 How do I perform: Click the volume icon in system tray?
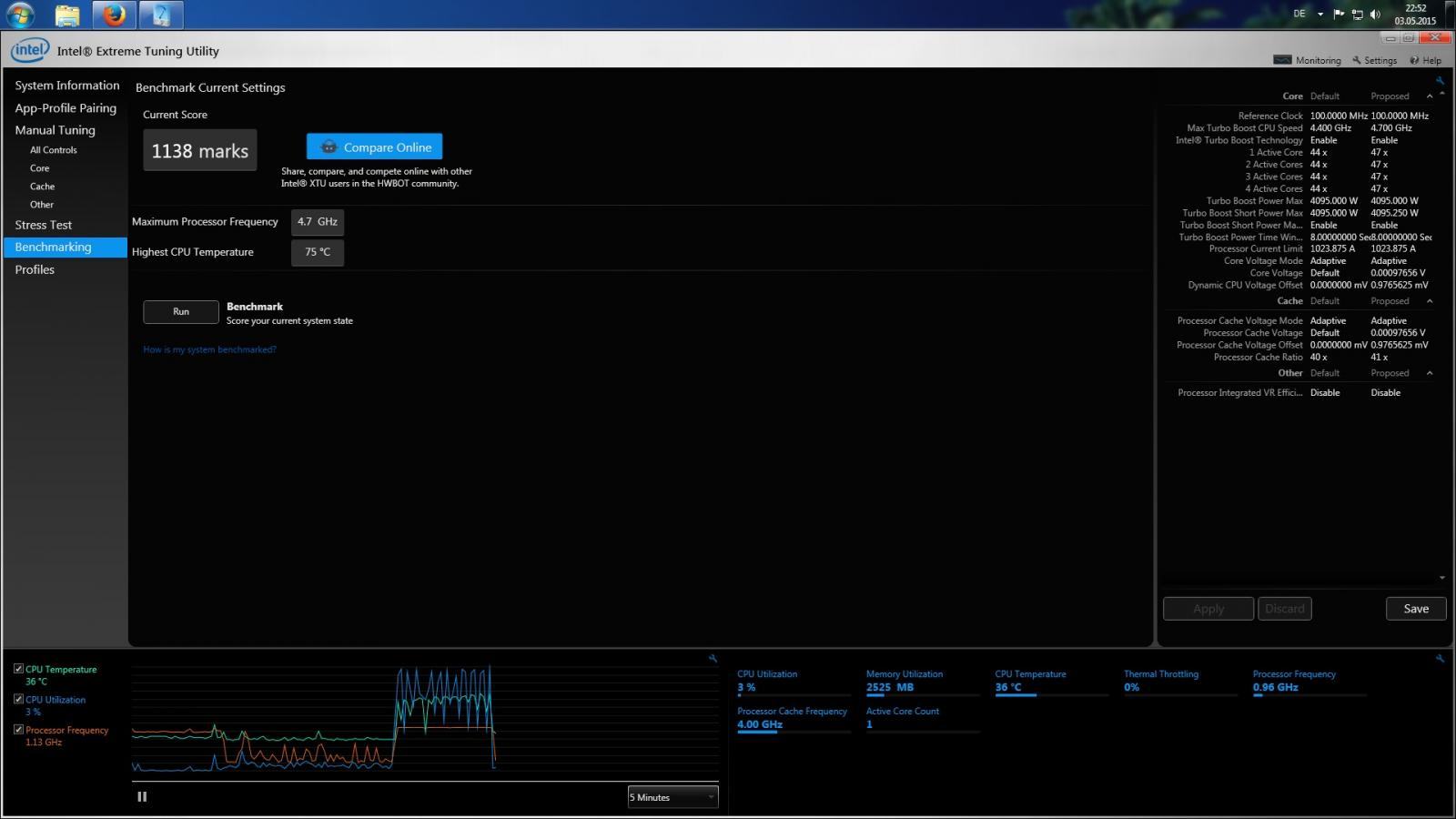pyautogui.click(x=1375, y=14)
